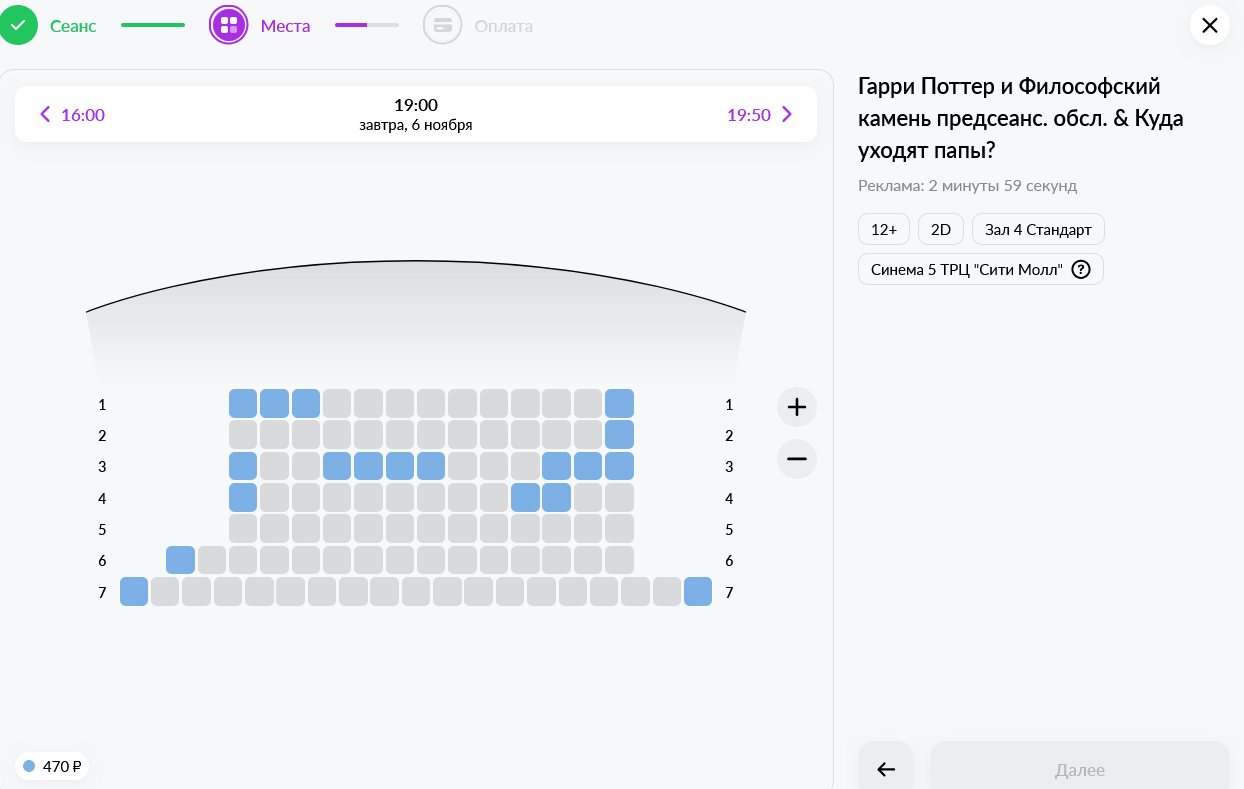Select the first available seat in row 1

click(243, 404)
